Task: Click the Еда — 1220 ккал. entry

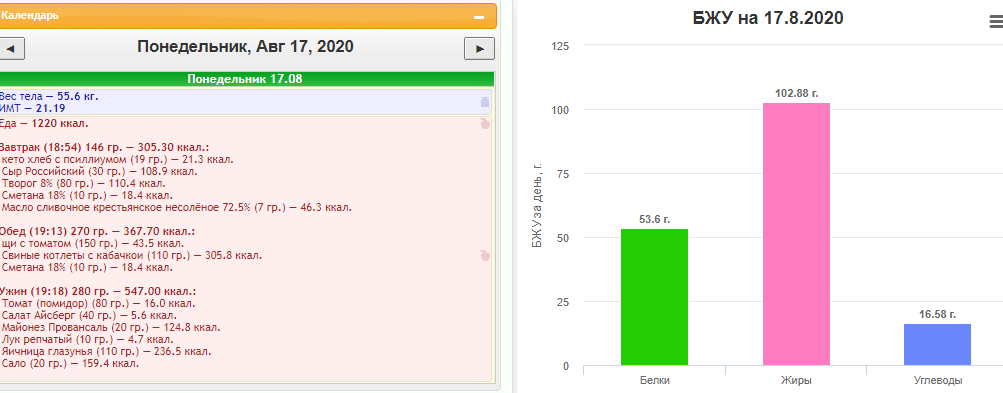Action: coord(43,124)
